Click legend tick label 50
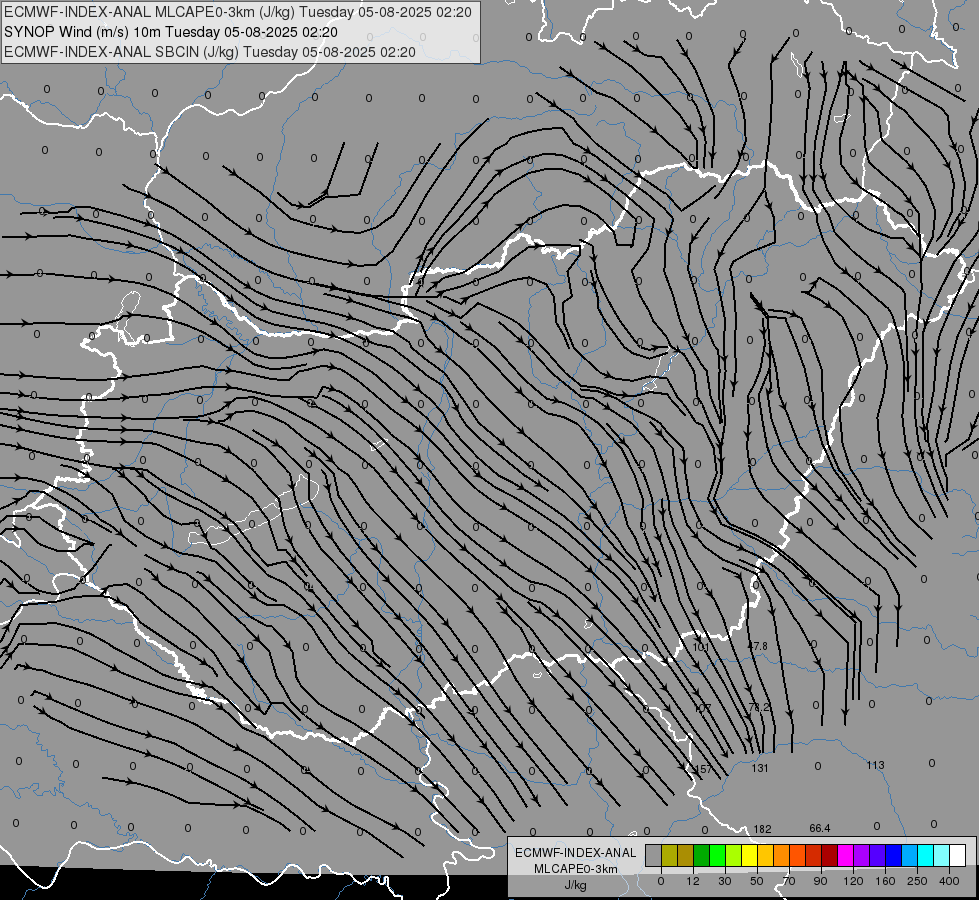Screen dimensions: 979x900 [x=757, y=881]
